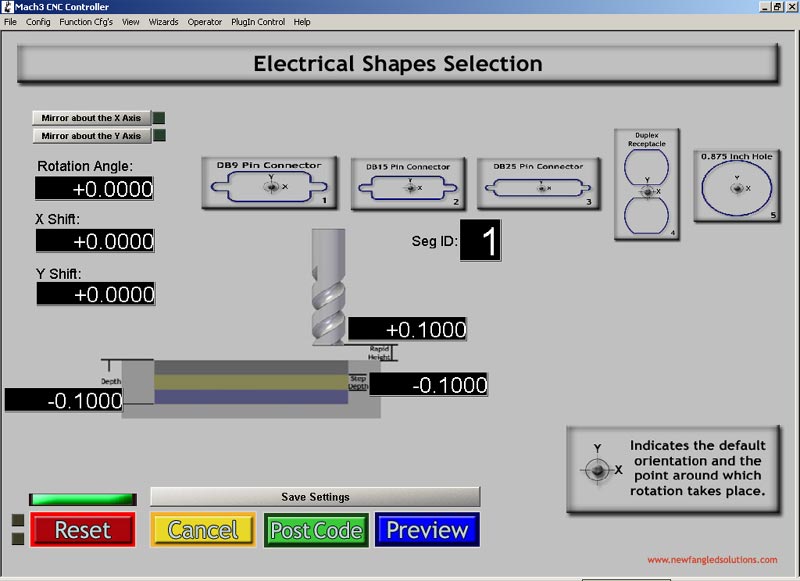This screenshot has height=581, width=800.
Task: Click the yellow Cancel button
Action: [x=203, y=530]
